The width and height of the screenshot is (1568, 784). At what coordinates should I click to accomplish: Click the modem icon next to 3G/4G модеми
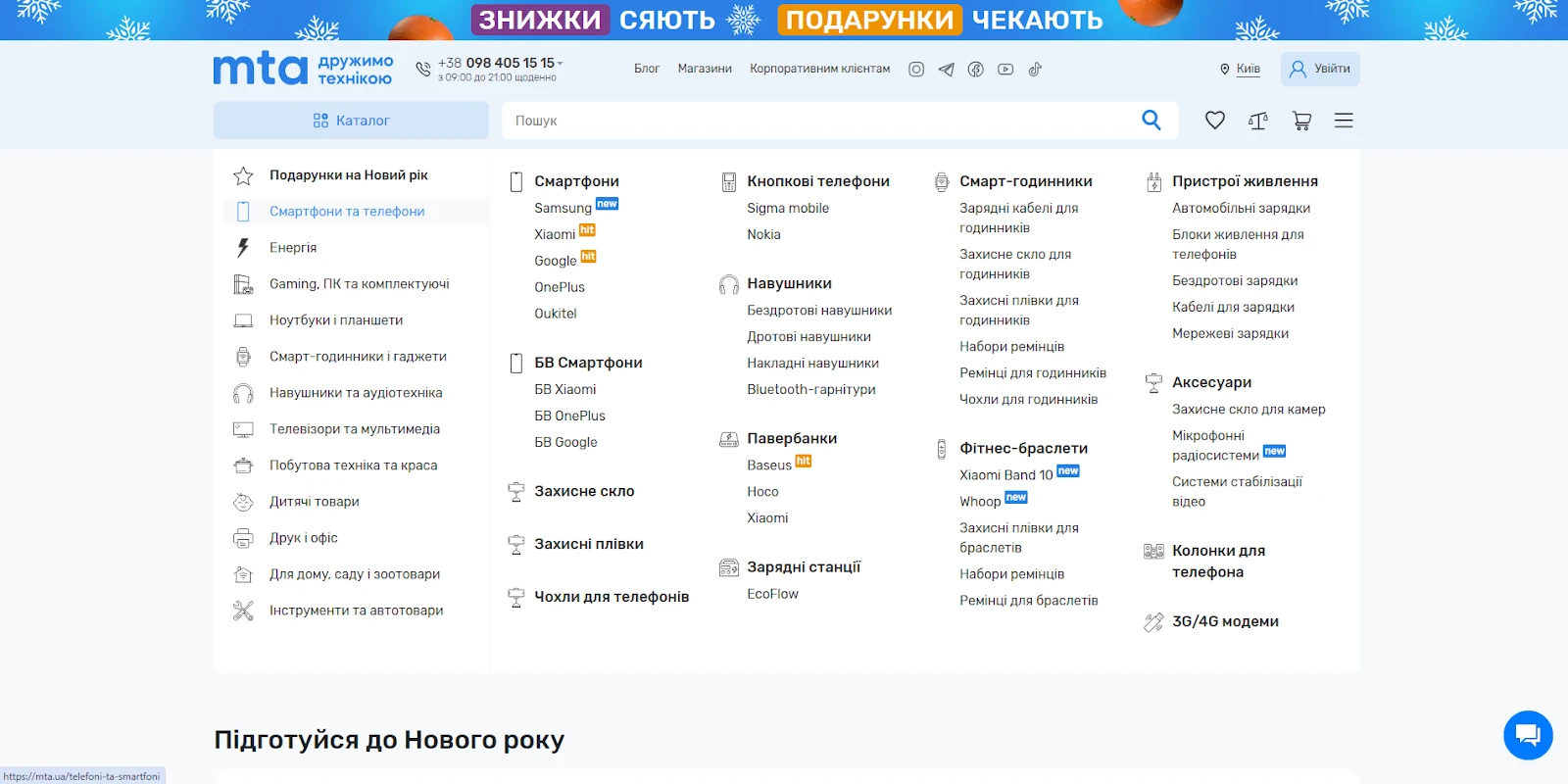[1154, 622]
